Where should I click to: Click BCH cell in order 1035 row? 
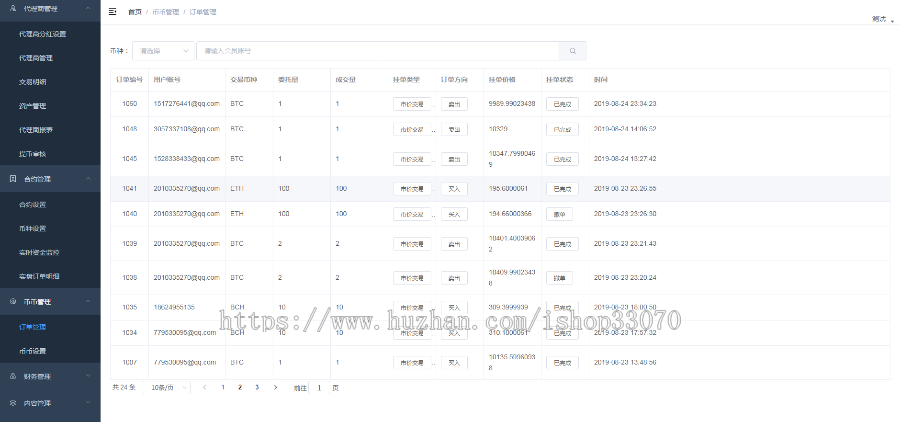click(x=237, y=308)
